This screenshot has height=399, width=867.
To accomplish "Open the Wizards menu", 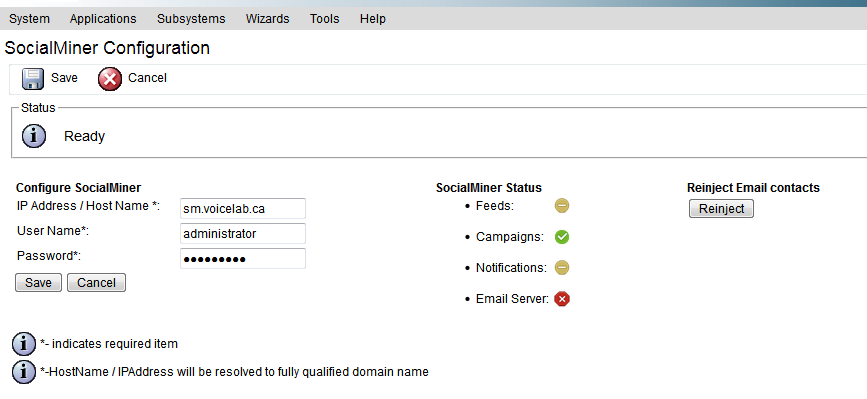I will (268, 19).
